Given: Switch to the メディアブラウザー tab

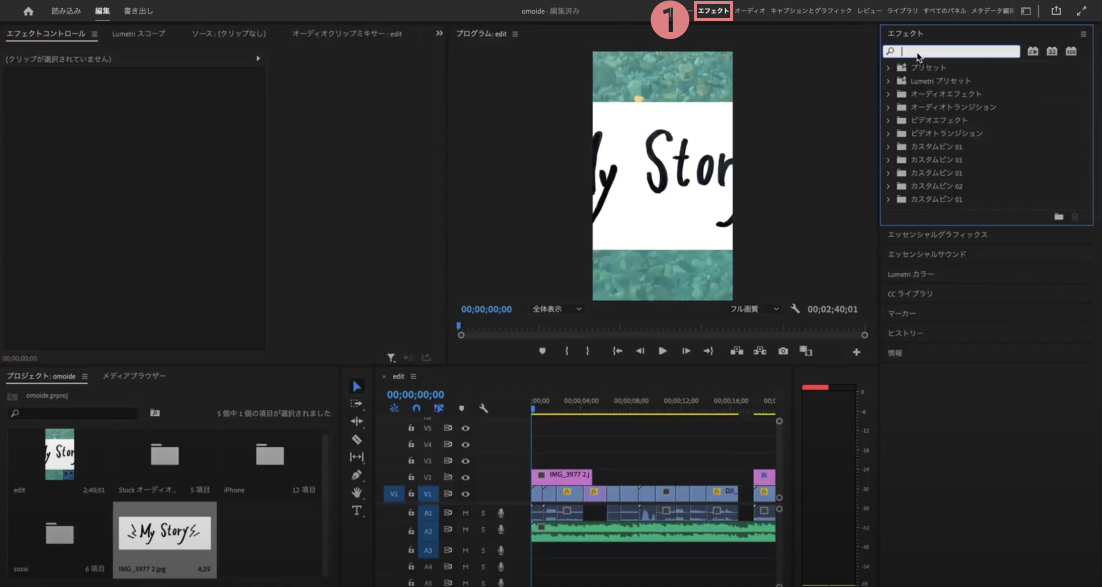Looking at the screenshot, I should 134,376.
